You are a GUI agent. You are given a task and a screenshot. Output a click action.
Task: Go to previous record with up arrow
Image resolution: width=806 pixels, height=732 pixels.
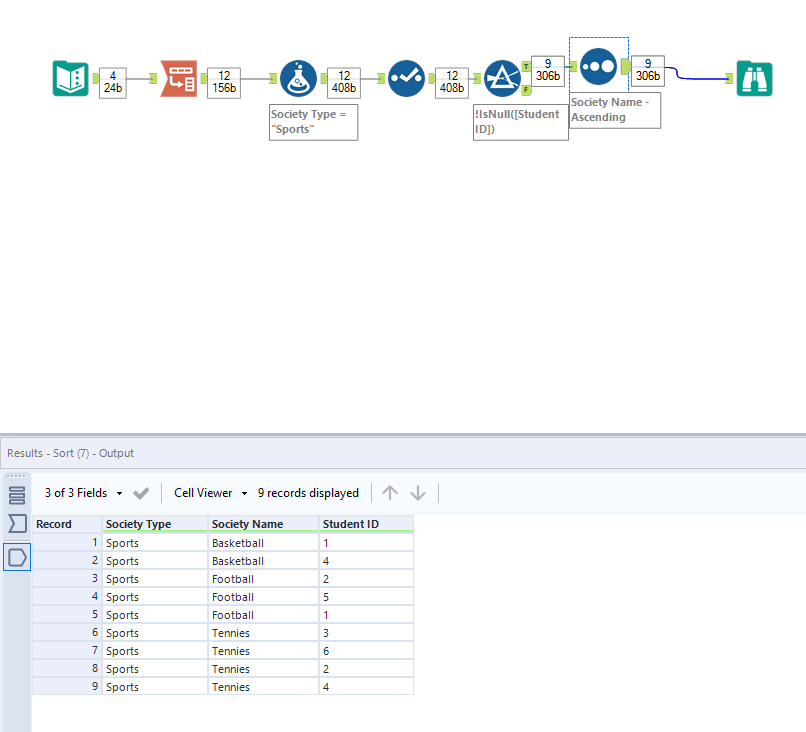[390, 493]
